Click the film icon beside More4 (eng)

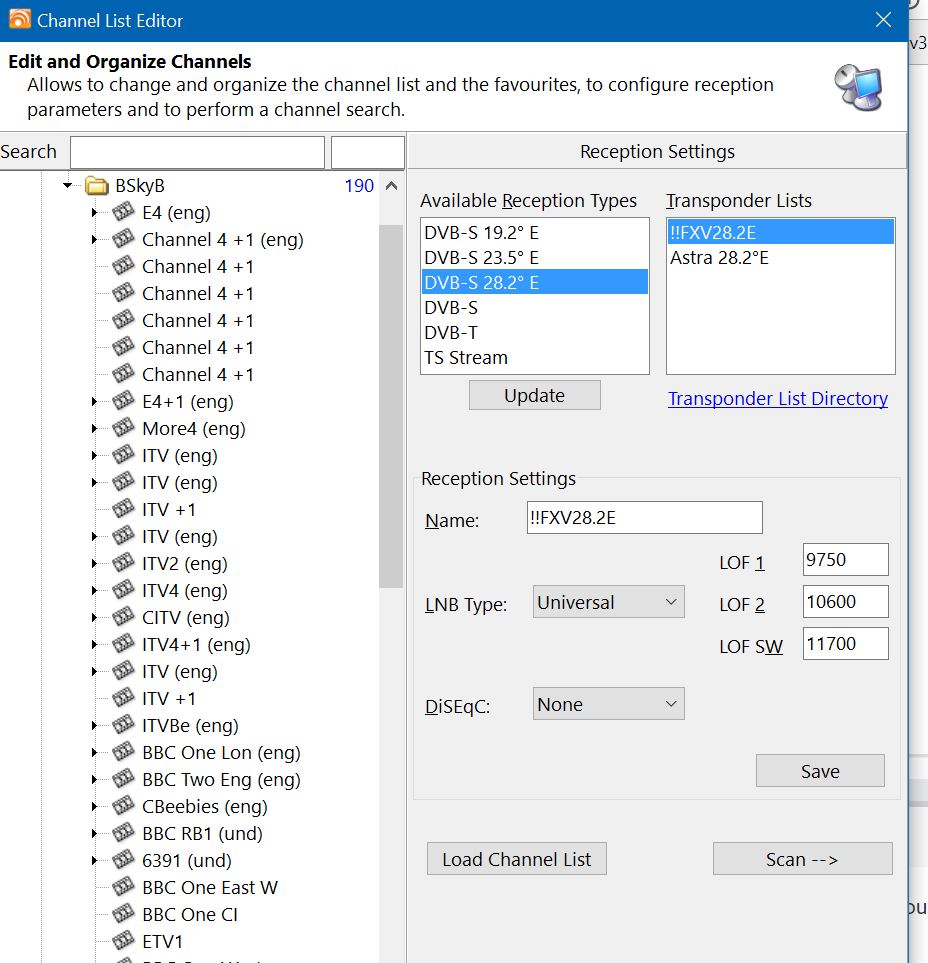tap(123, 428)
